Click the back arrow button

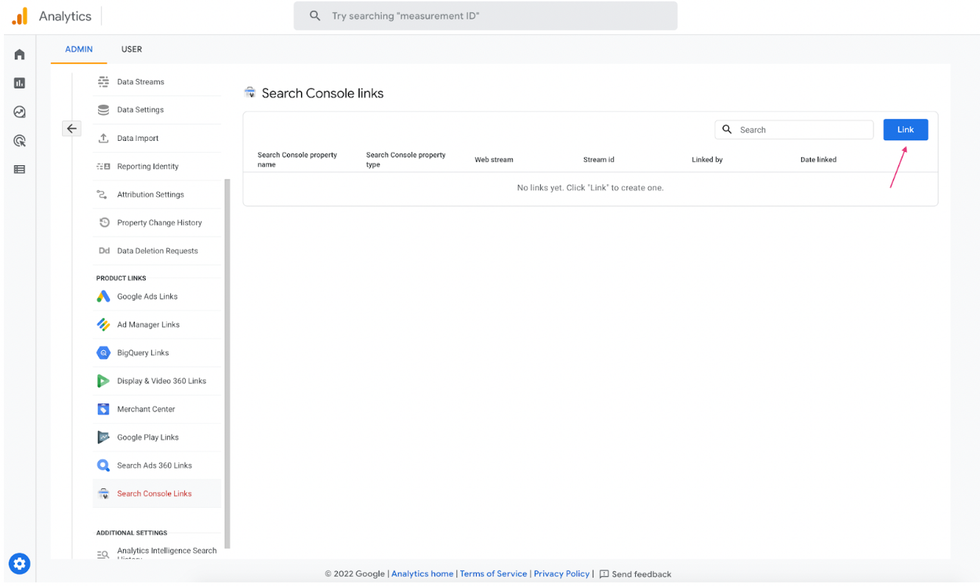point(72,129)
